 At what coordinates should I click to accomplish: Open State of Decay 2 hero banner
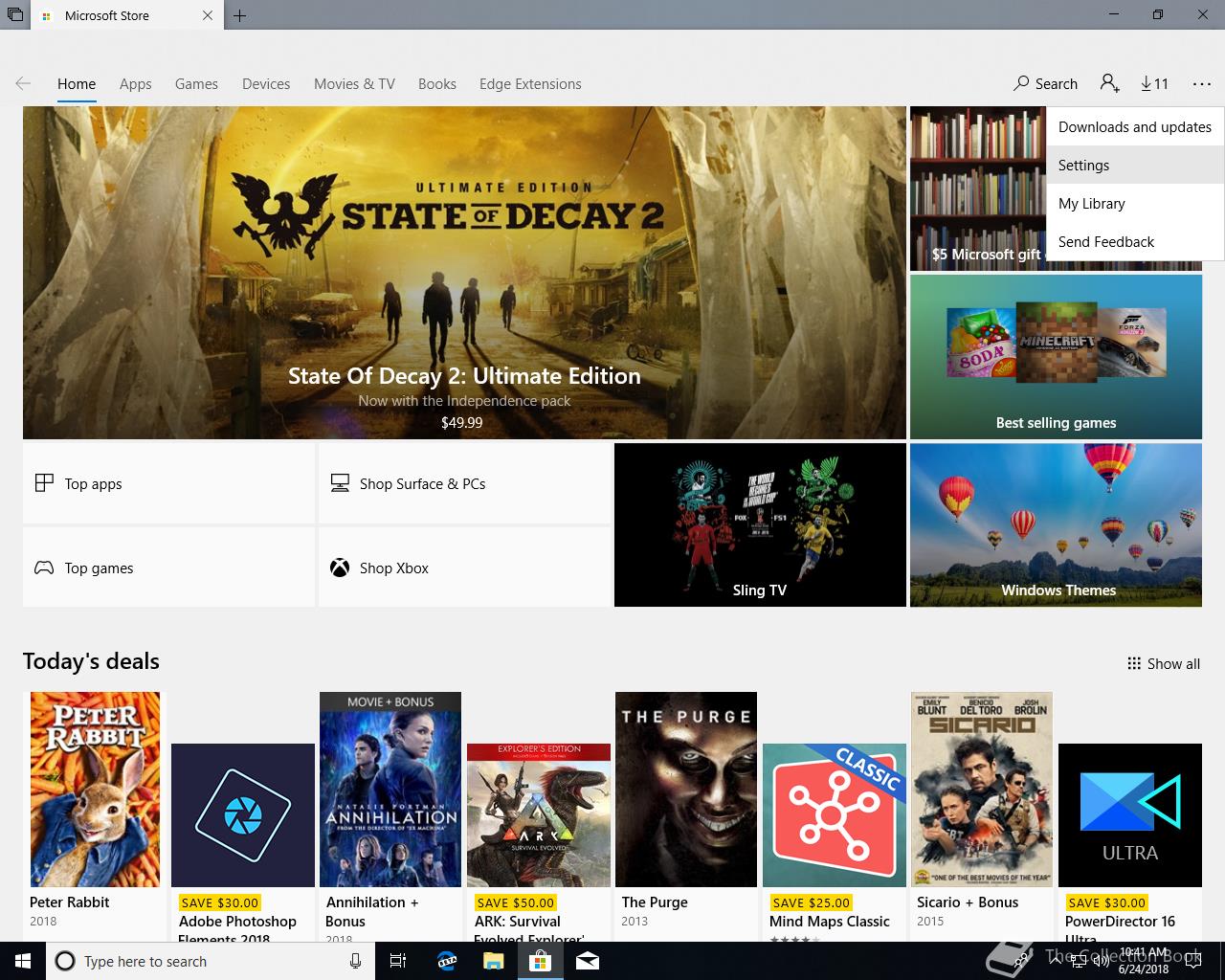click(x=464, y=273)
